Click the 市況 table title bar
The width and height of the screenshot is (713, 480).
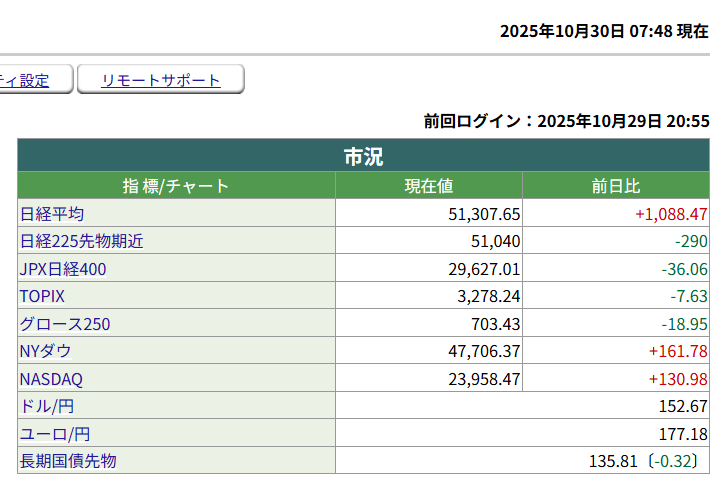pyautogui.click(x=363, y=156)
